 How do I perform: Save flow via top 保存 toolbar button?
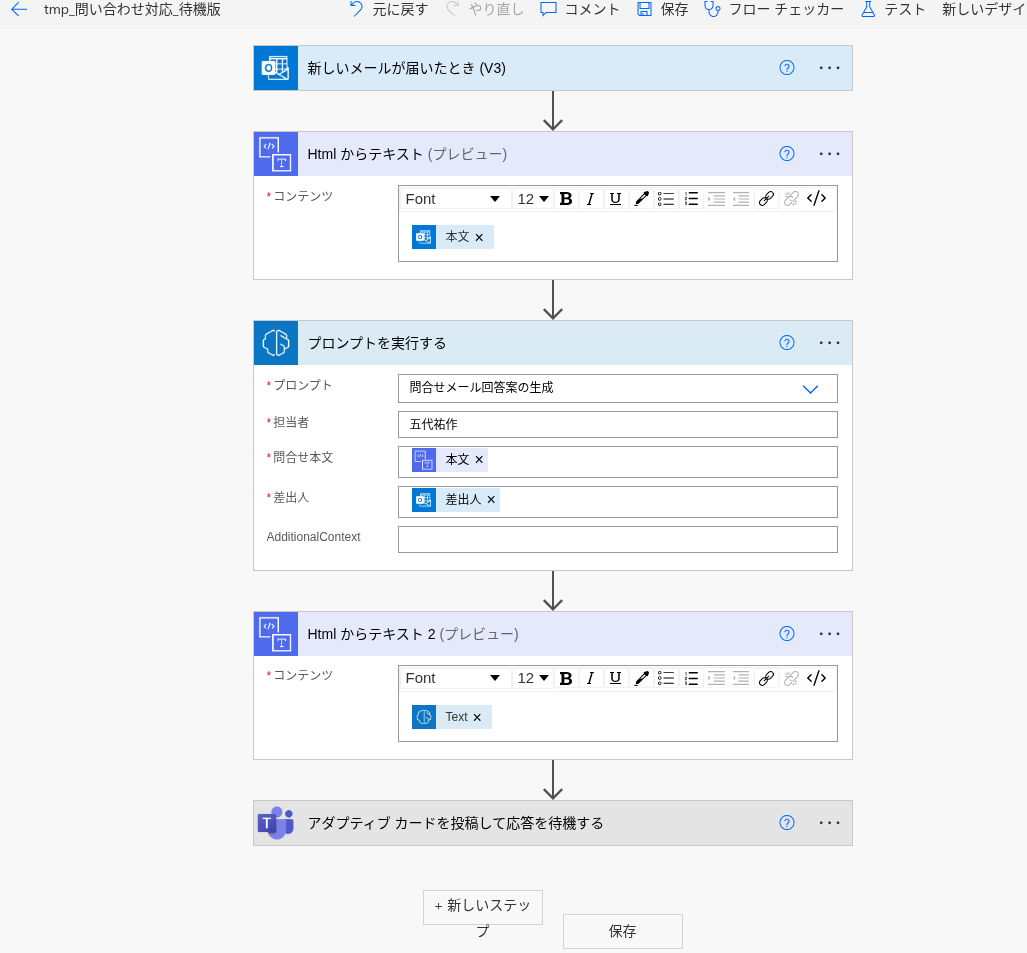(662, 9)
